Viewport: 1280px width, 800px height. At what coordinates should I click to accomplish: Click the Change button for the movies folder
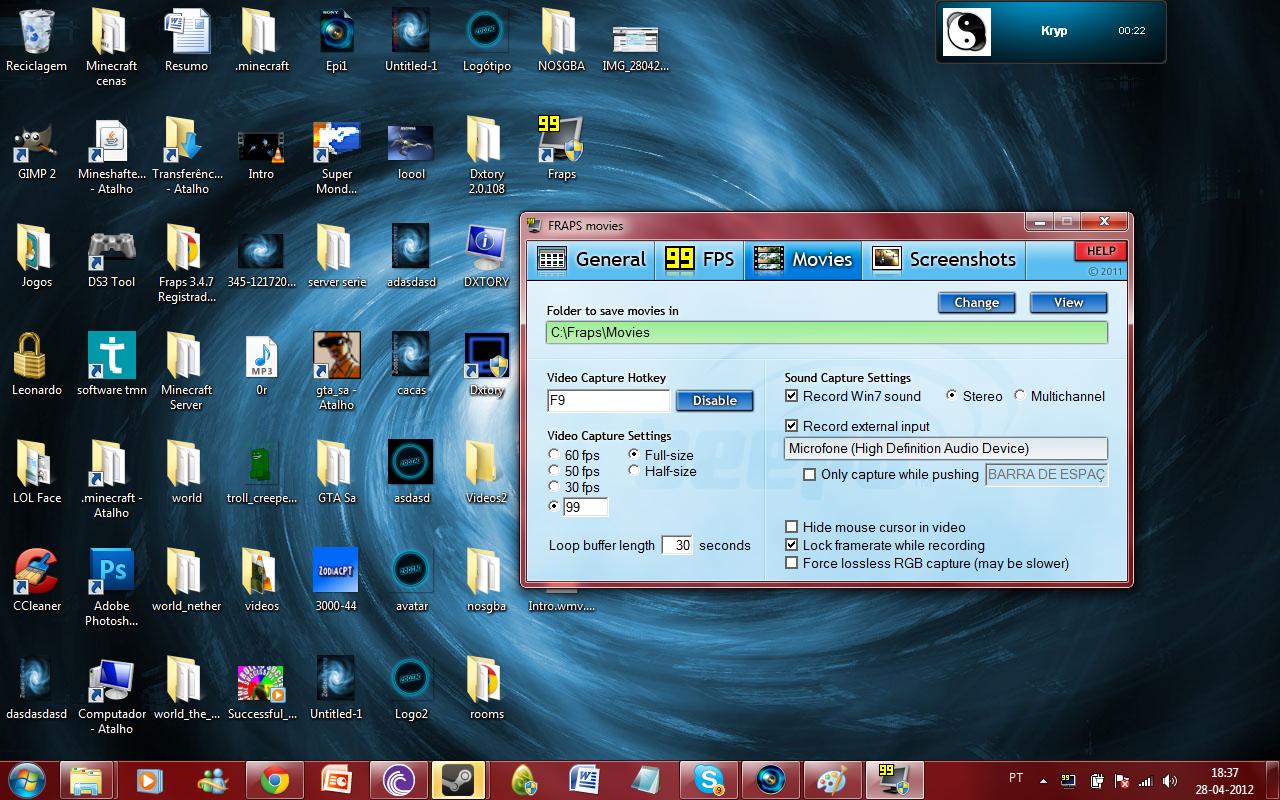pos(976,302)
